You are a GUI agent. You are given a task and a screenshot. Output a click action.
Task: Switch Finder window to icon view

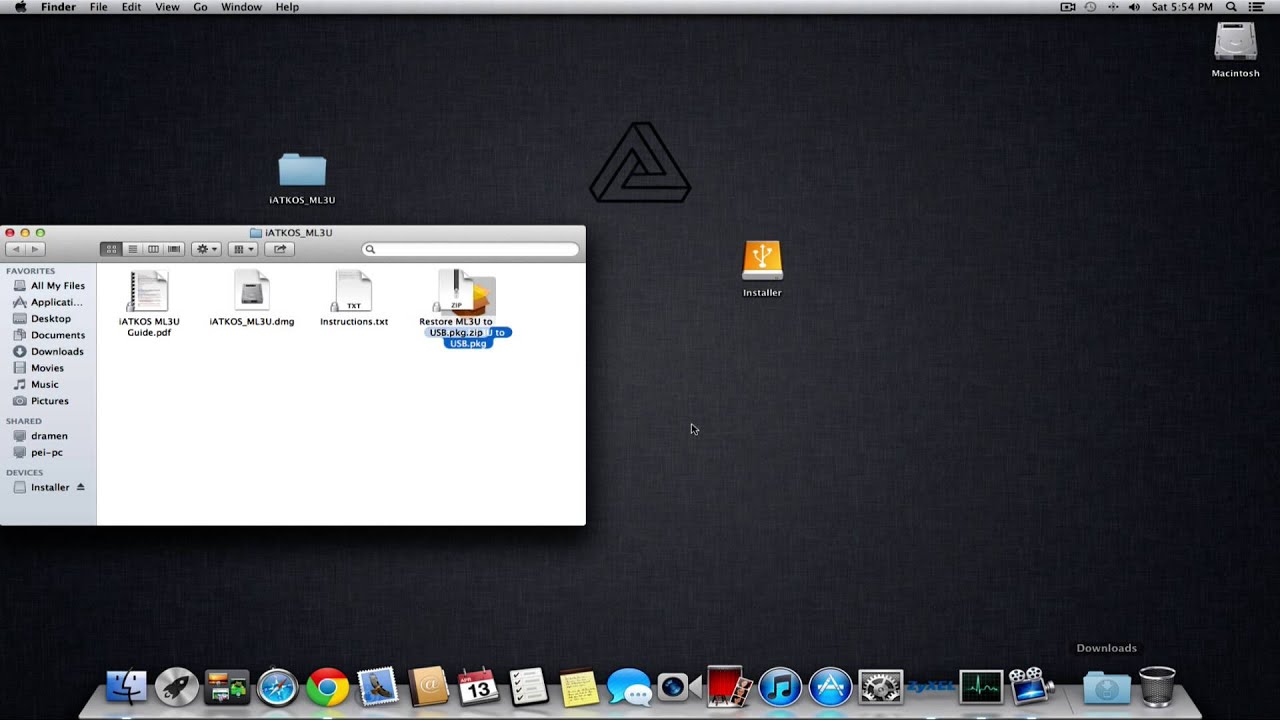coord(111,249)
